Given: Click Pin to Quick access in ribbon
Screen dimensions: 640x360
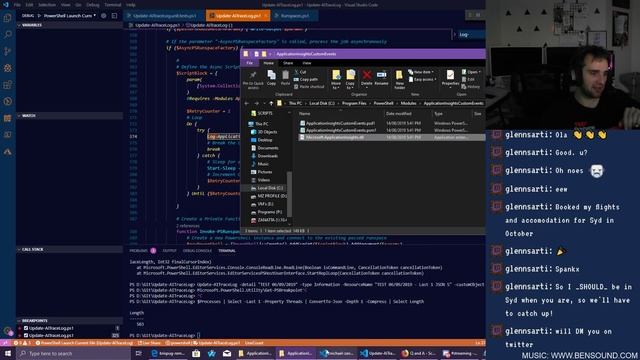Looking at the screenshot, I should 253,79.
